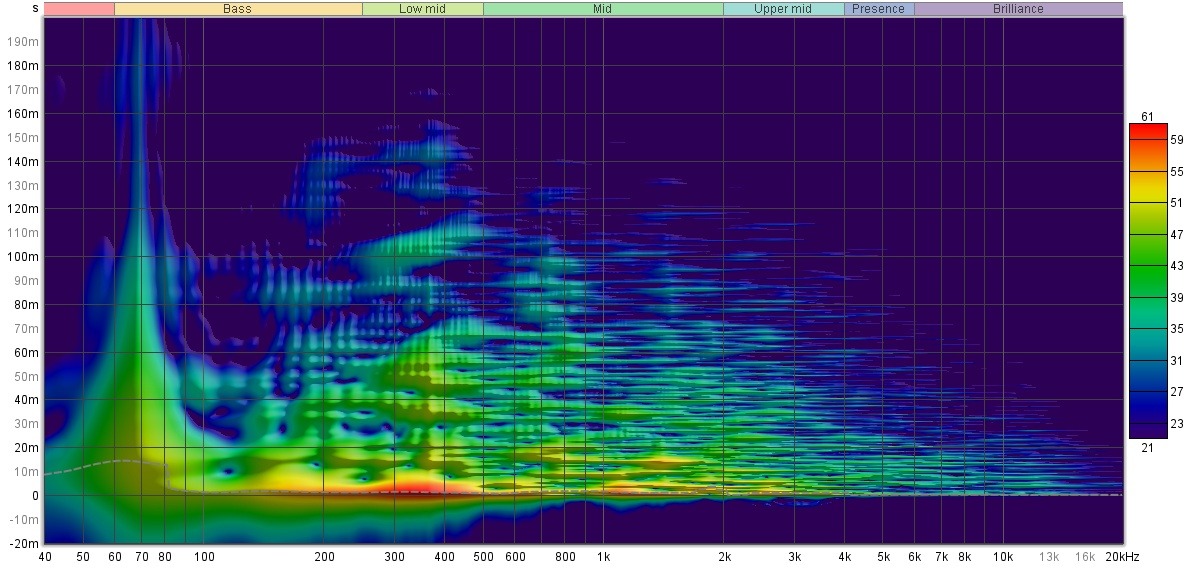Click the -20m time axis label
This screenshot has height=569, width=1200.
pyautogui.click(x=26, y=543)
